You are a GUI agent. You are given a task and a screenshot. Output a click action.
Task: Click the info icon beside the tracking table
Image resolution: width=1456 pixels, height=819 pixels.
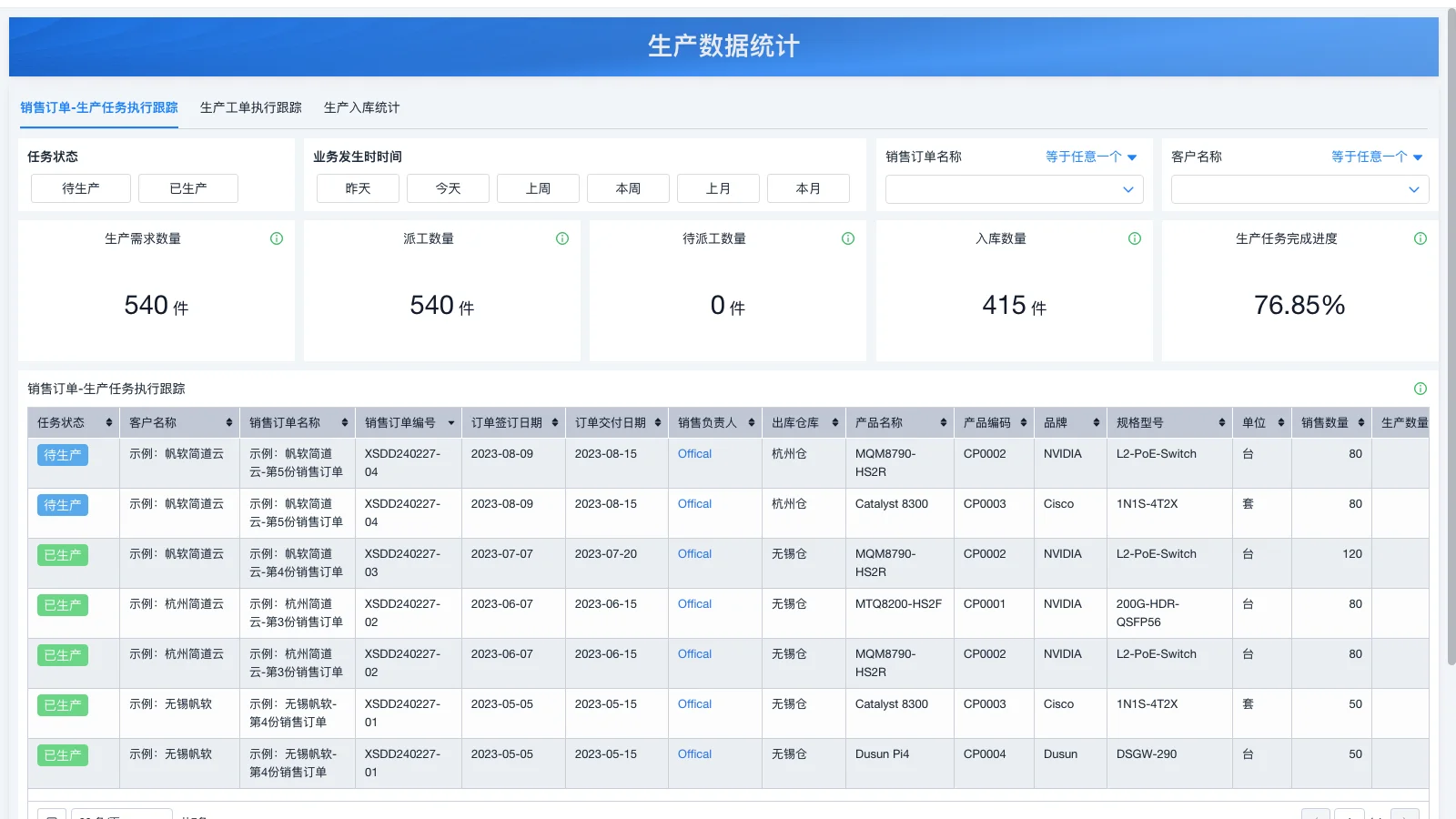pyautogui.click(x=1420, y=389)
